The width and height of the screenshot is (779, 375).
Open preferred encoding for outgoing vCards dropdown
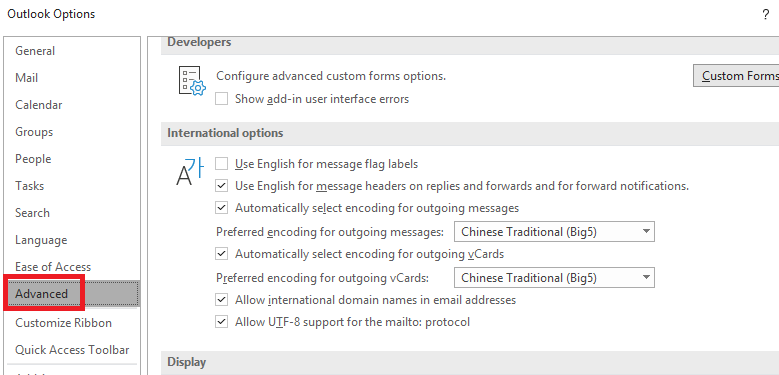[554, 278]
